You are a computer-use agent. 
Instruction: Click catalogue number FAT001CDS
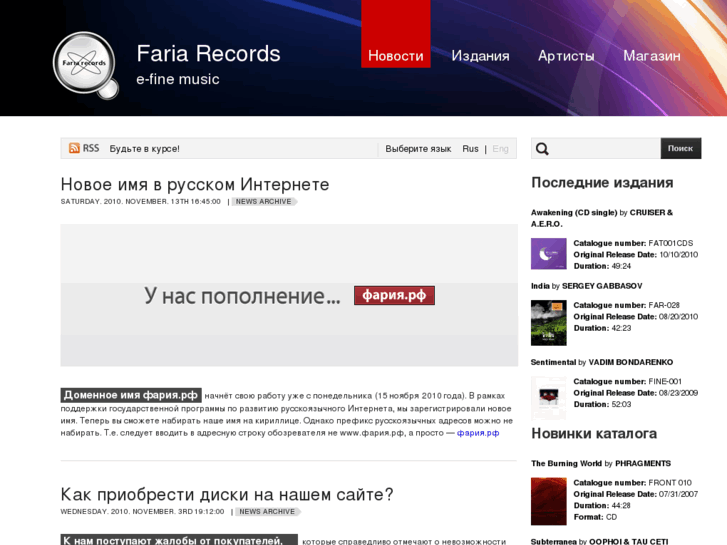(670, 243)
